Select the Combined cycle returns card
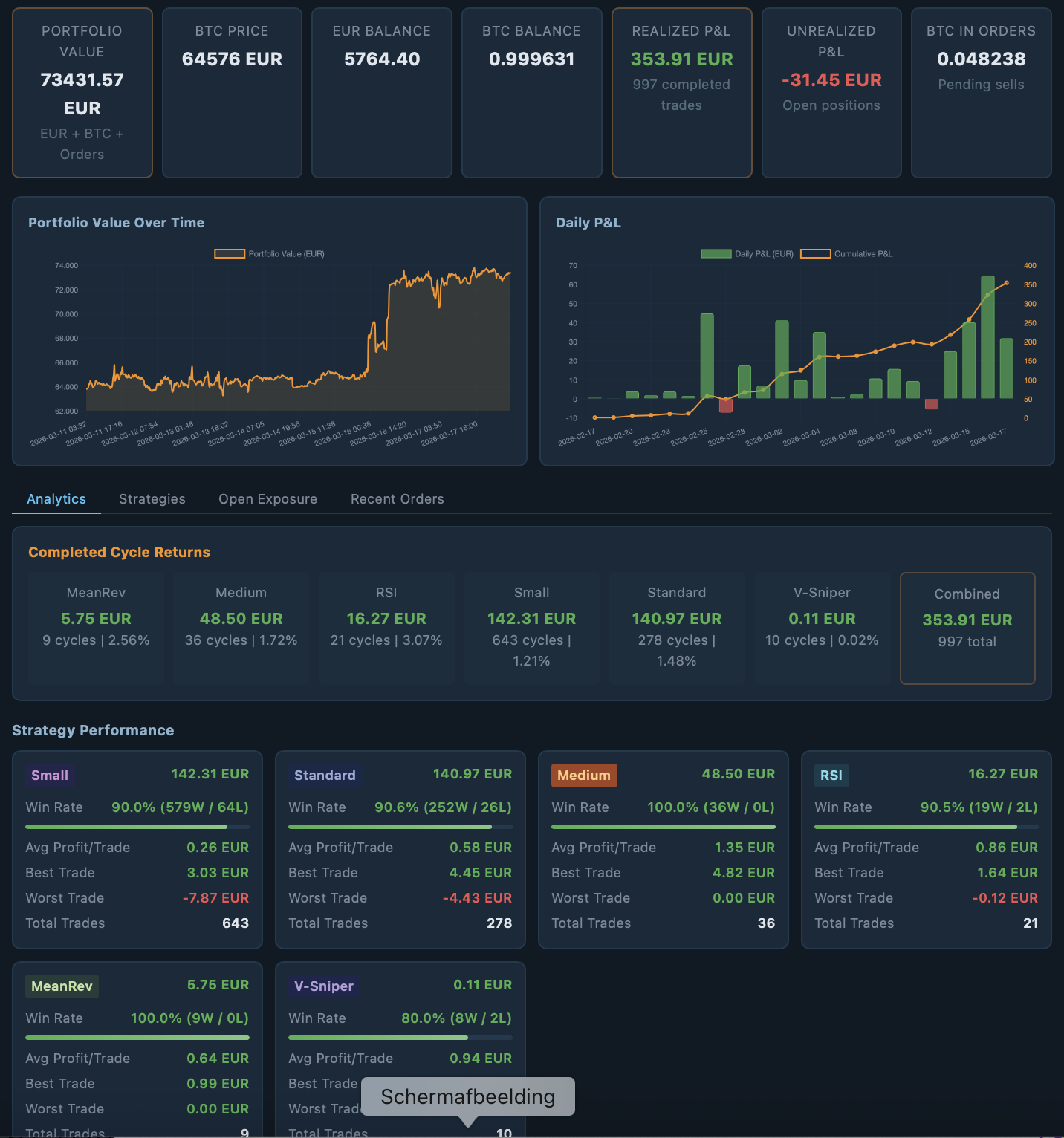The height and width of the screenshot is (1138, 1064). pos(967,628)
